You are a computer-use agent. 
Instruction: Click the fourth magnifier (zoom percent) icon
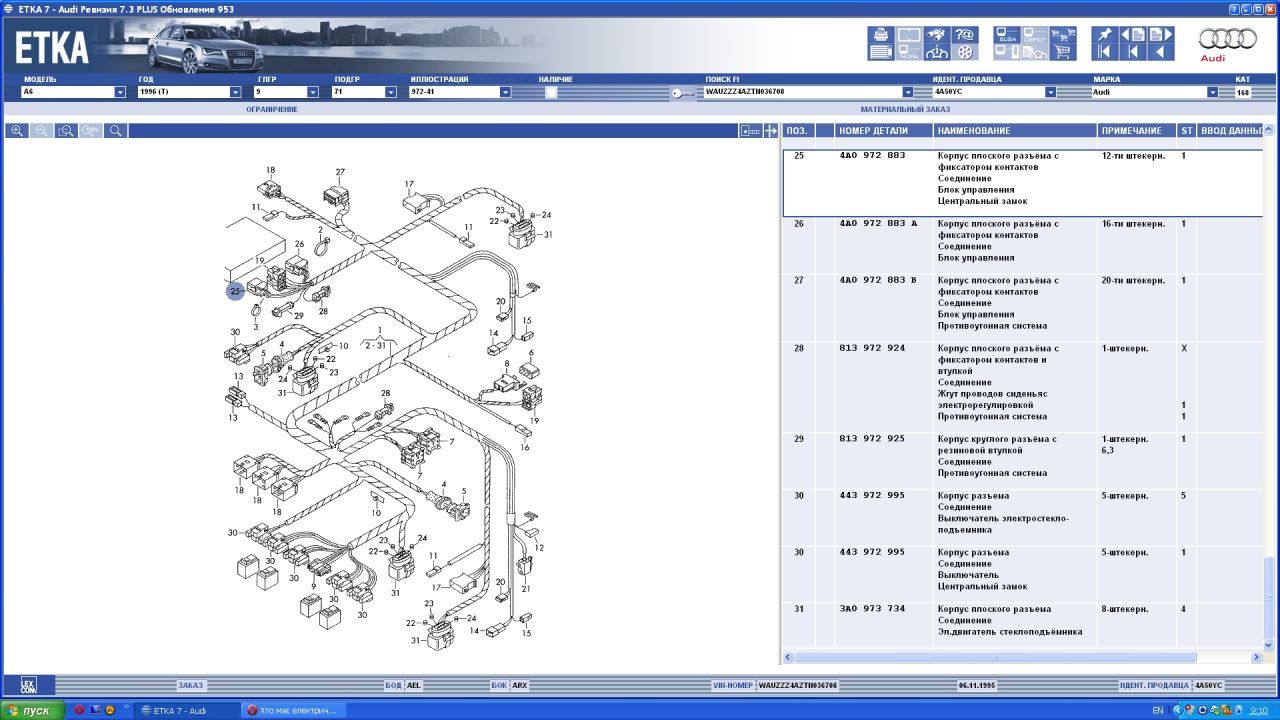point(91,131)
